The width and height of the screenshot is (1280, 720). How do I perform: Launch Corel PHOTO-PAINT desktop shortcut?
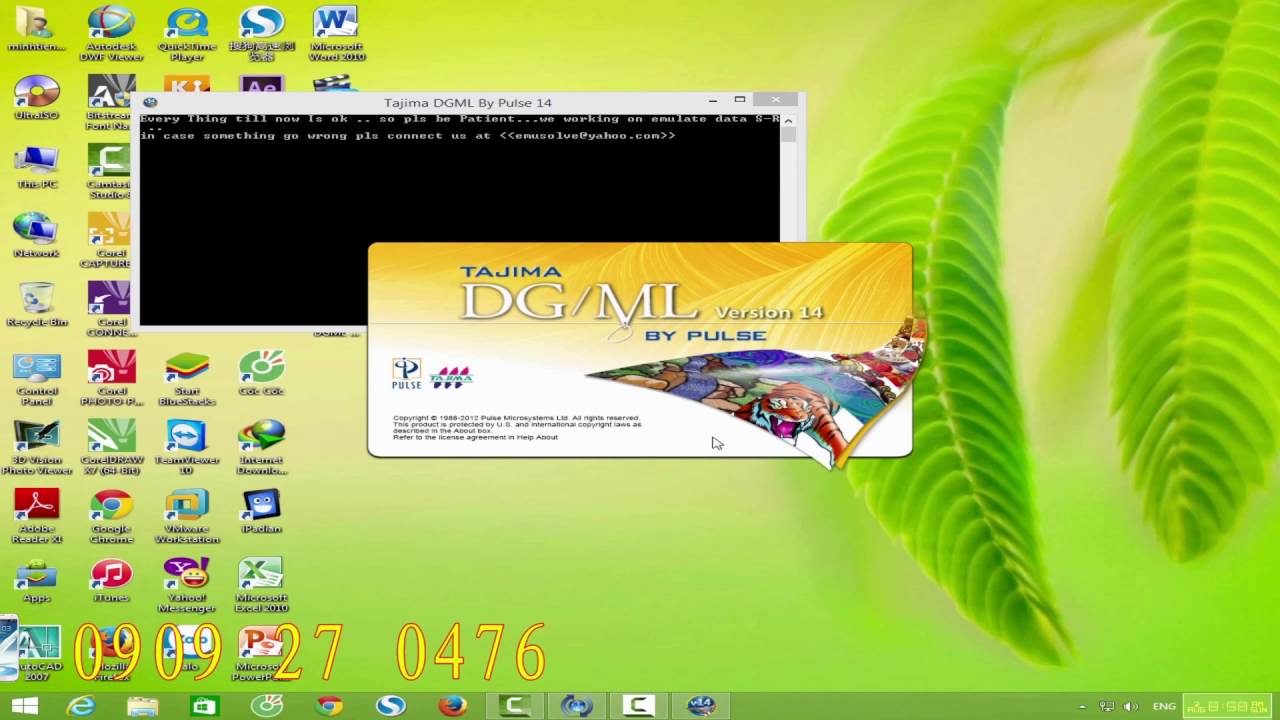(x=111, y=378)
